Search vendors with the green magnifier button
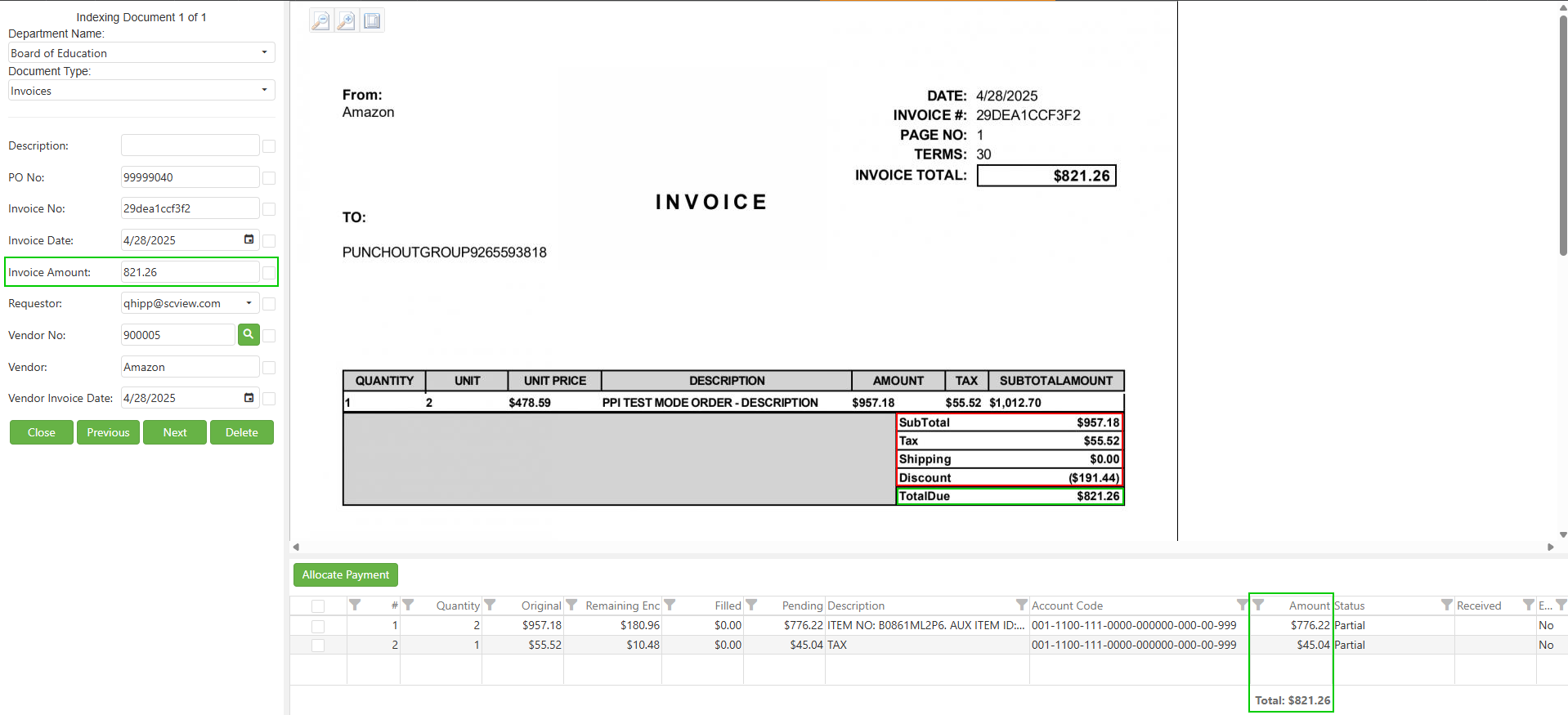Image resolution: width=1568 pixels, height=715 pixels. [249, 334]
